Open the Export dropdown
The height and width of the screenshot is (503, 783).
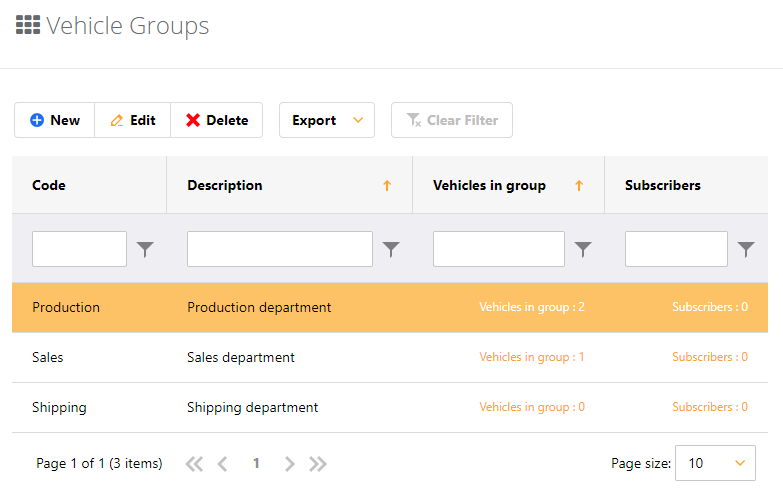327,120
